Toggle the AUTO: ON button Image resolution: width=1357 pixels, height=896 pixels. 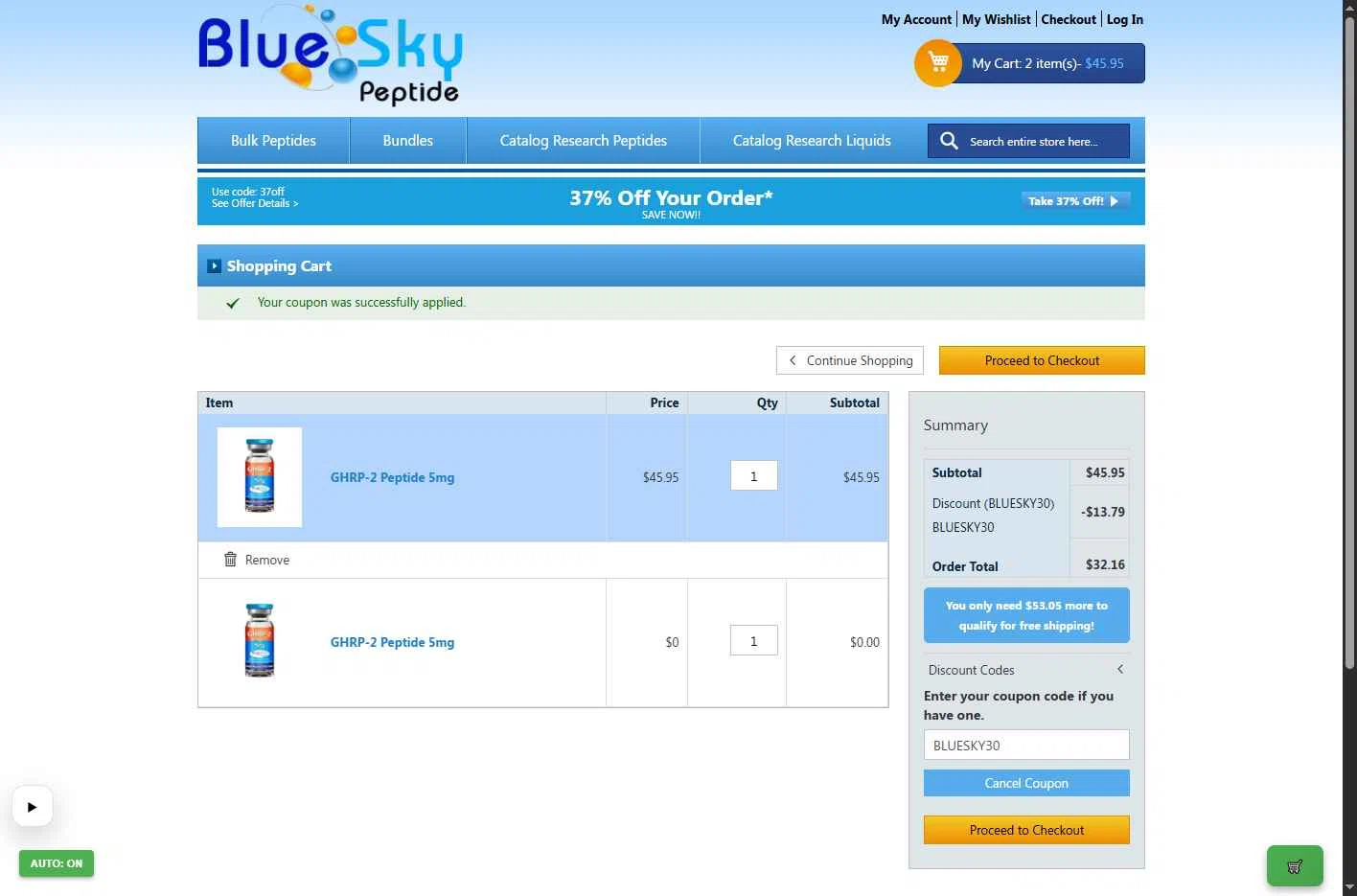[x=57, y=863]
